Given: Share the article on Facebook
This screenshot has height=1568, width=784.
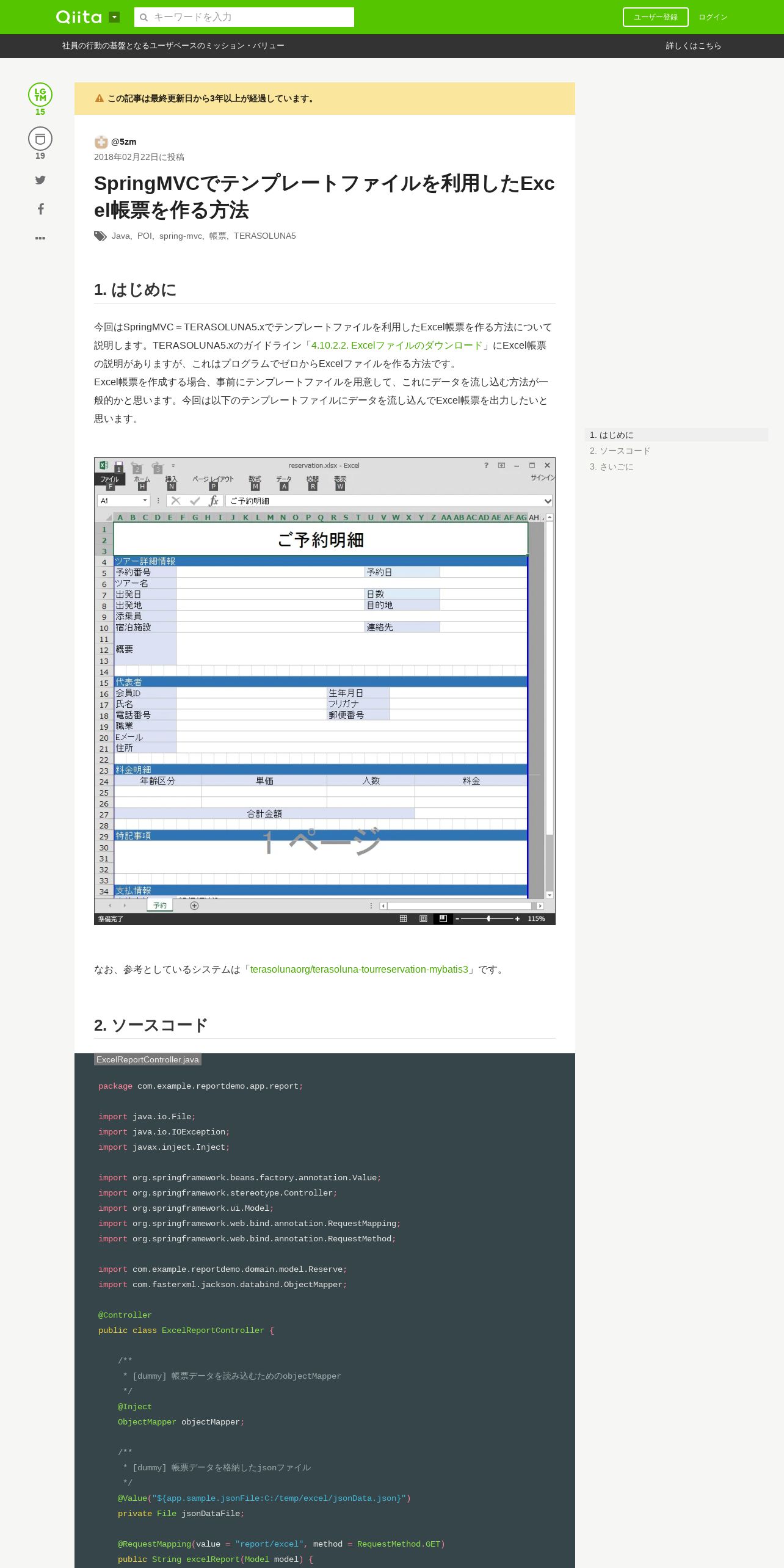Looking at the screenshot, I should [x=40, y=209].
